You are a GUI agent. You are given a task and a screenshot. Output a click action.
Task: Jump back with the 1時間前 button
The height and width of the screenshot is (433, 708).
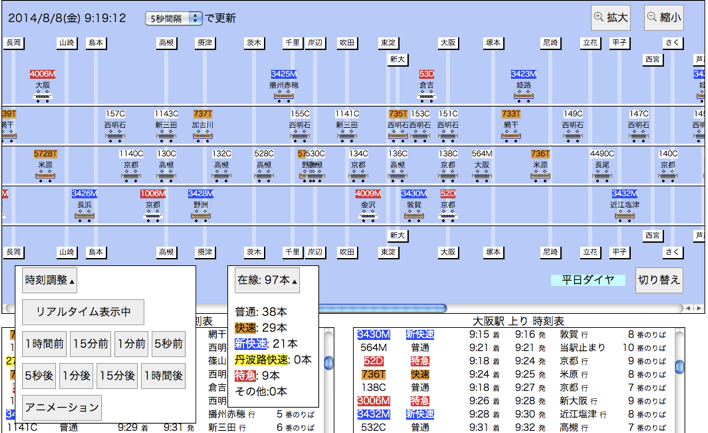tap(45, 344)
